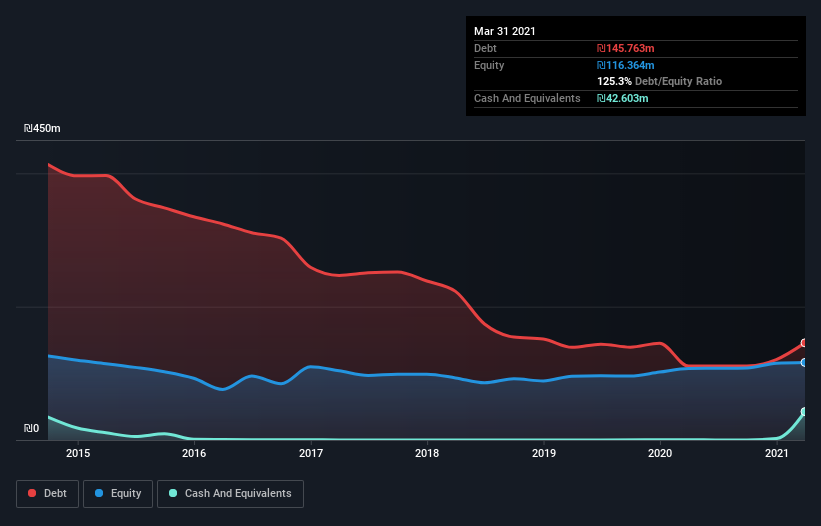Click the blue Equity data point marker
The width and height of the screenshot is (821, 526).
tap(804, 362)
